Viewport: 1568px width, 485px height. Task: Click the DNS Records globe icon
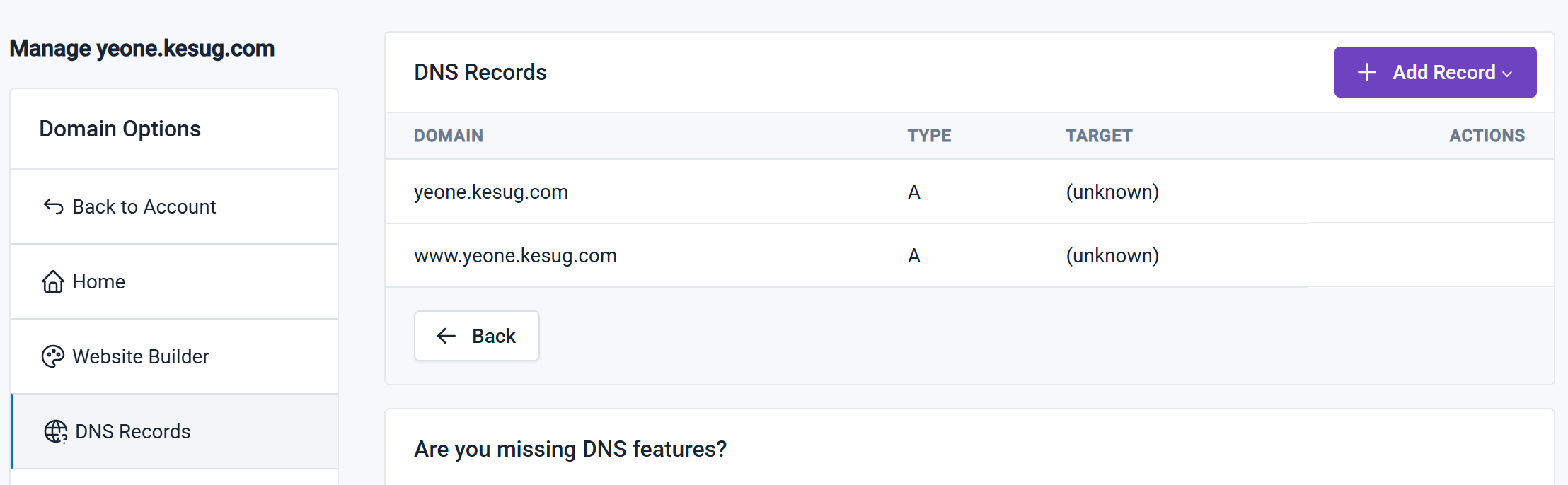pos(55,431)
